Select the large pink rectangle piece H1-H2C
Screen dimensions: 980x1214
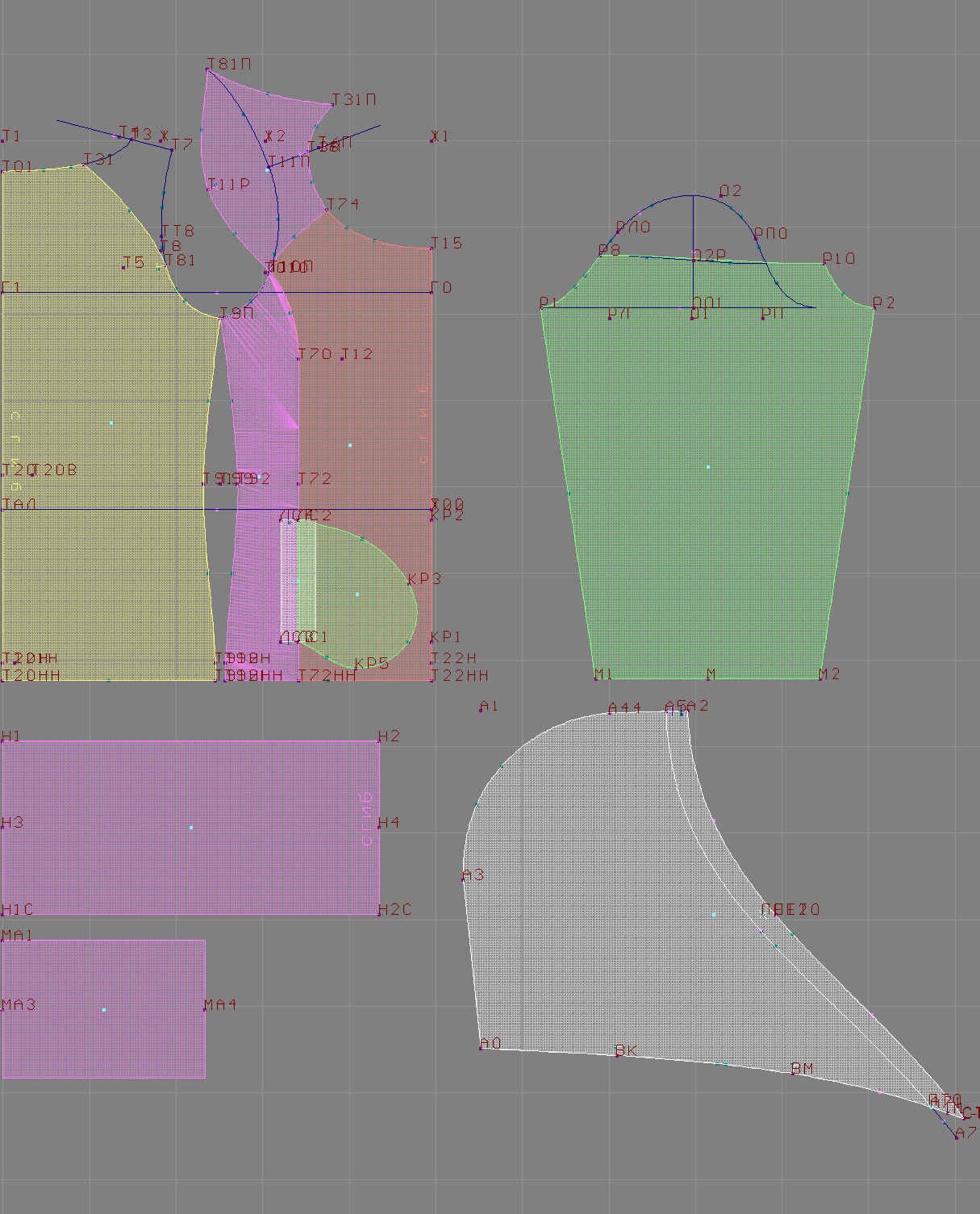190,827
